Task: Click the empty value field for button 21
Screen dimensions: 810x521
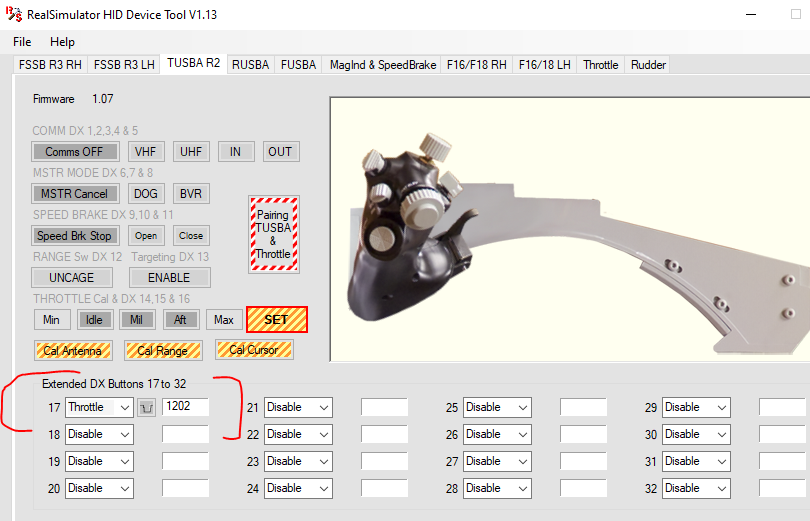Action: [x=384, y=407]
